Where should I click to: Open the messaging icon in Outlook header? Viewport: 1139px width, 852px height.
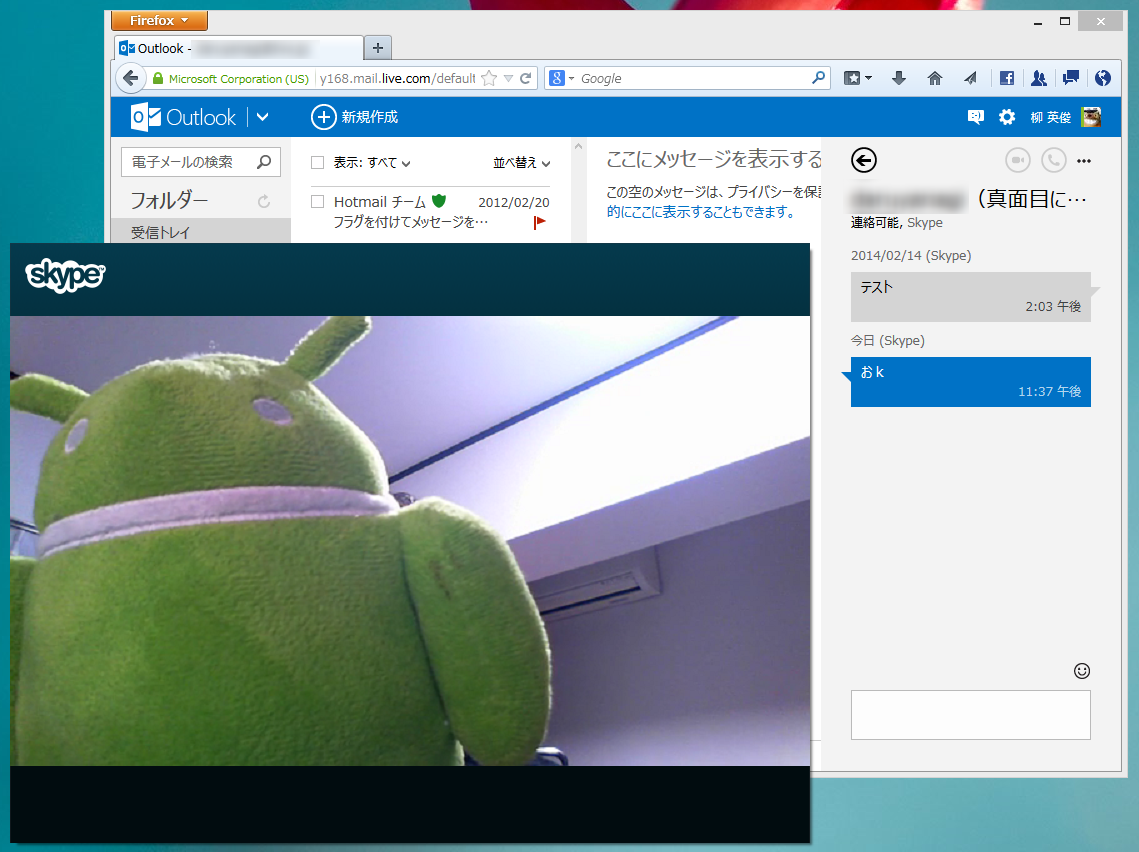point(975,117)
